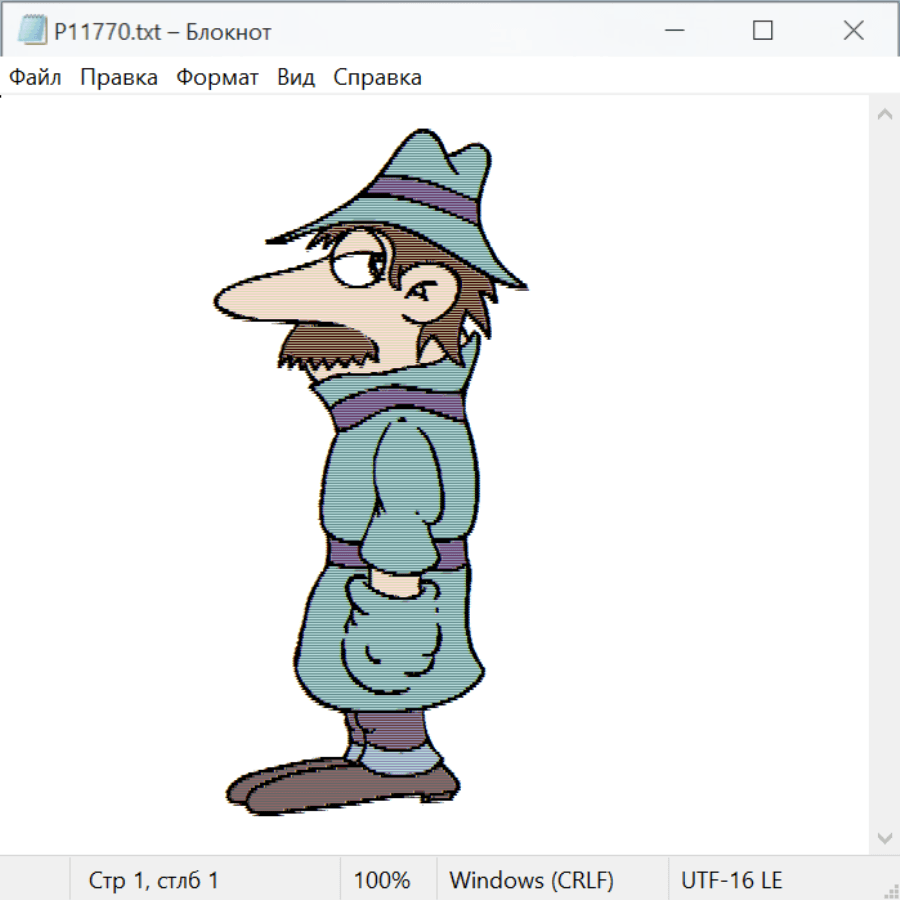Click the Notepad icon in the title bar
Image resolution: width=900 pixels, height=900 pixels.
tap(32, 31)
